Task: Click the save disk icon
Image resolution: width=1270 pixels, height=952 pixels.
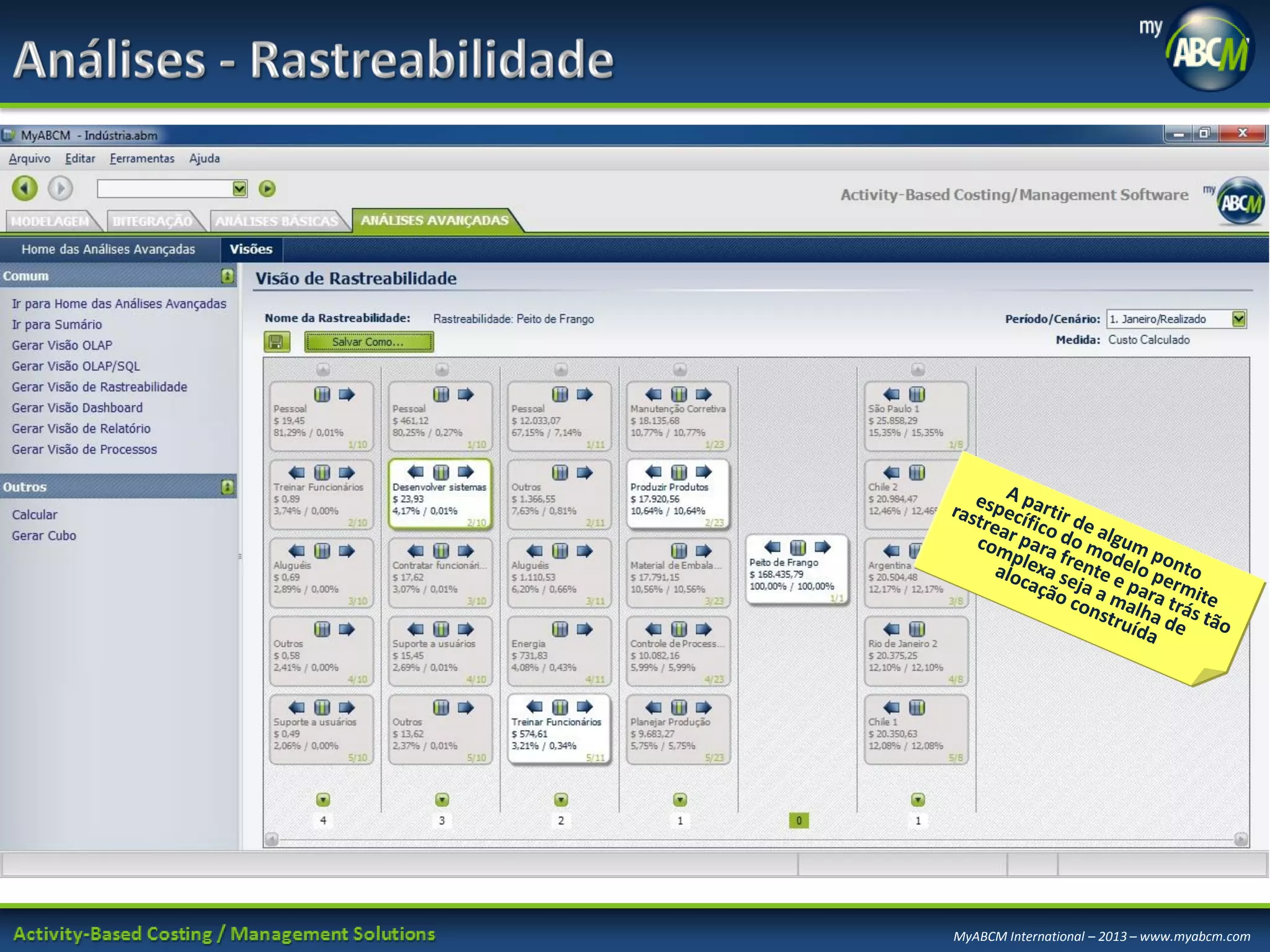Action: [277, 342]
